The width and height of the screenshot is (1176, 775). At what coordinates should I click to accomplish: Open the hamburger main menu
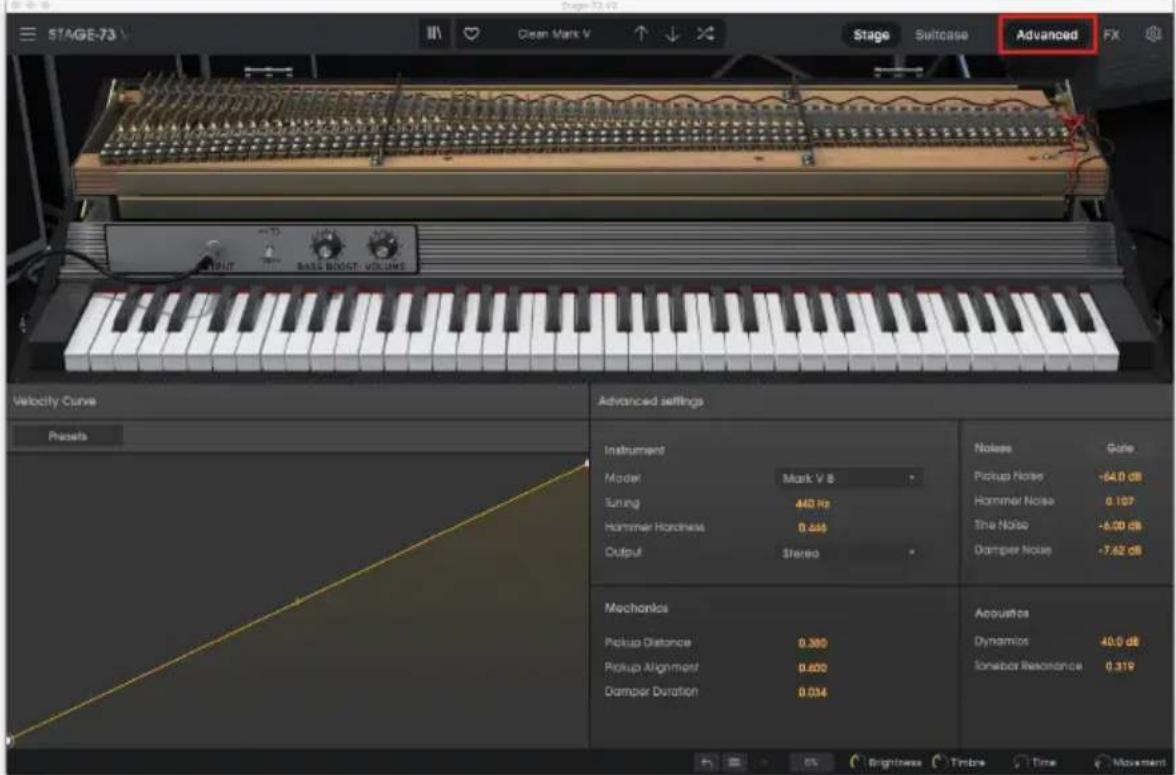click(x=27, y=35)
